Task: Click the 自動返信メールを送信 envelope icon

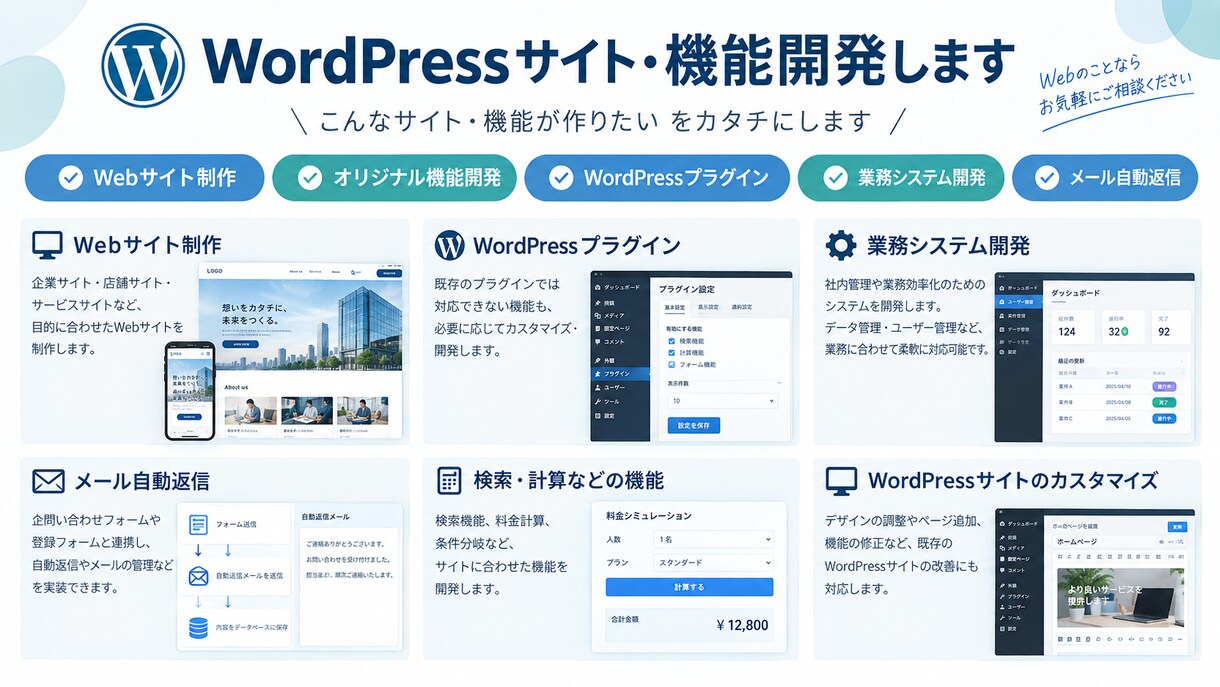Action: [198, 577]
